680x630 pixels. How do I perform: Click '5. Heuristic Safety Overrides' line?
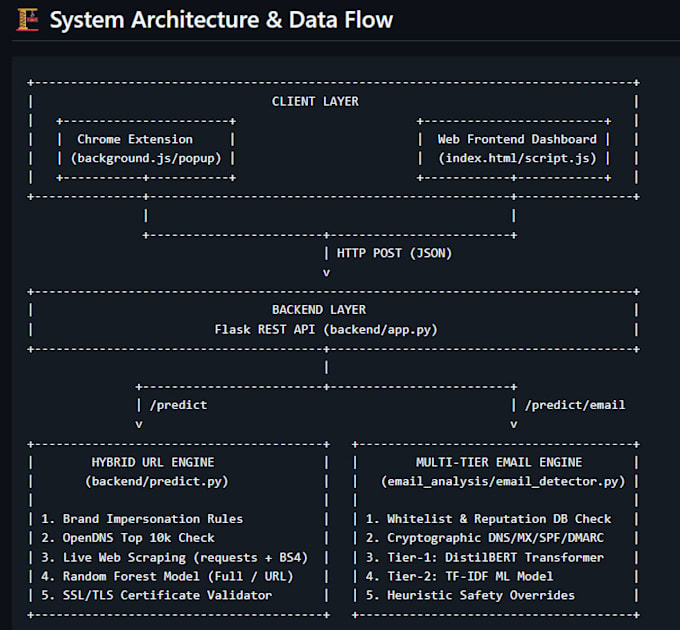click(x=471, y=595)
